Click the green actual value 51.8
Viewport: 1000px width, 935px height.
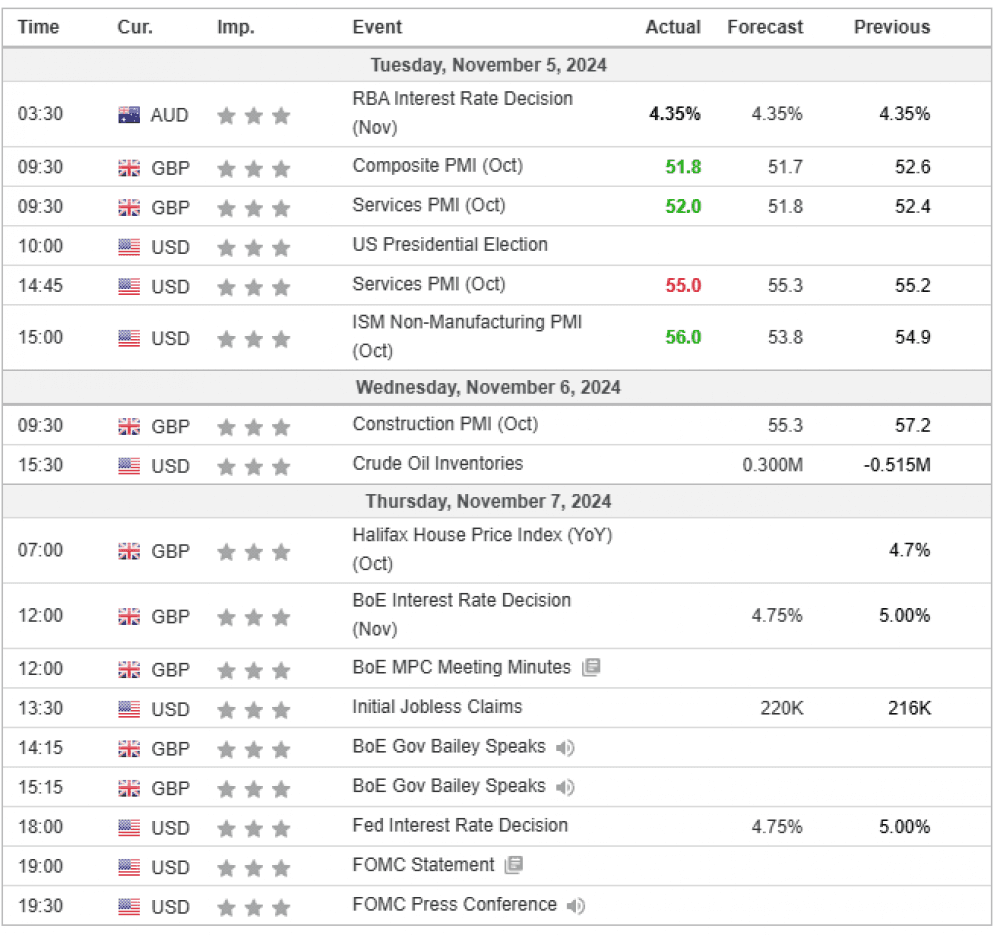coord(683,167)
